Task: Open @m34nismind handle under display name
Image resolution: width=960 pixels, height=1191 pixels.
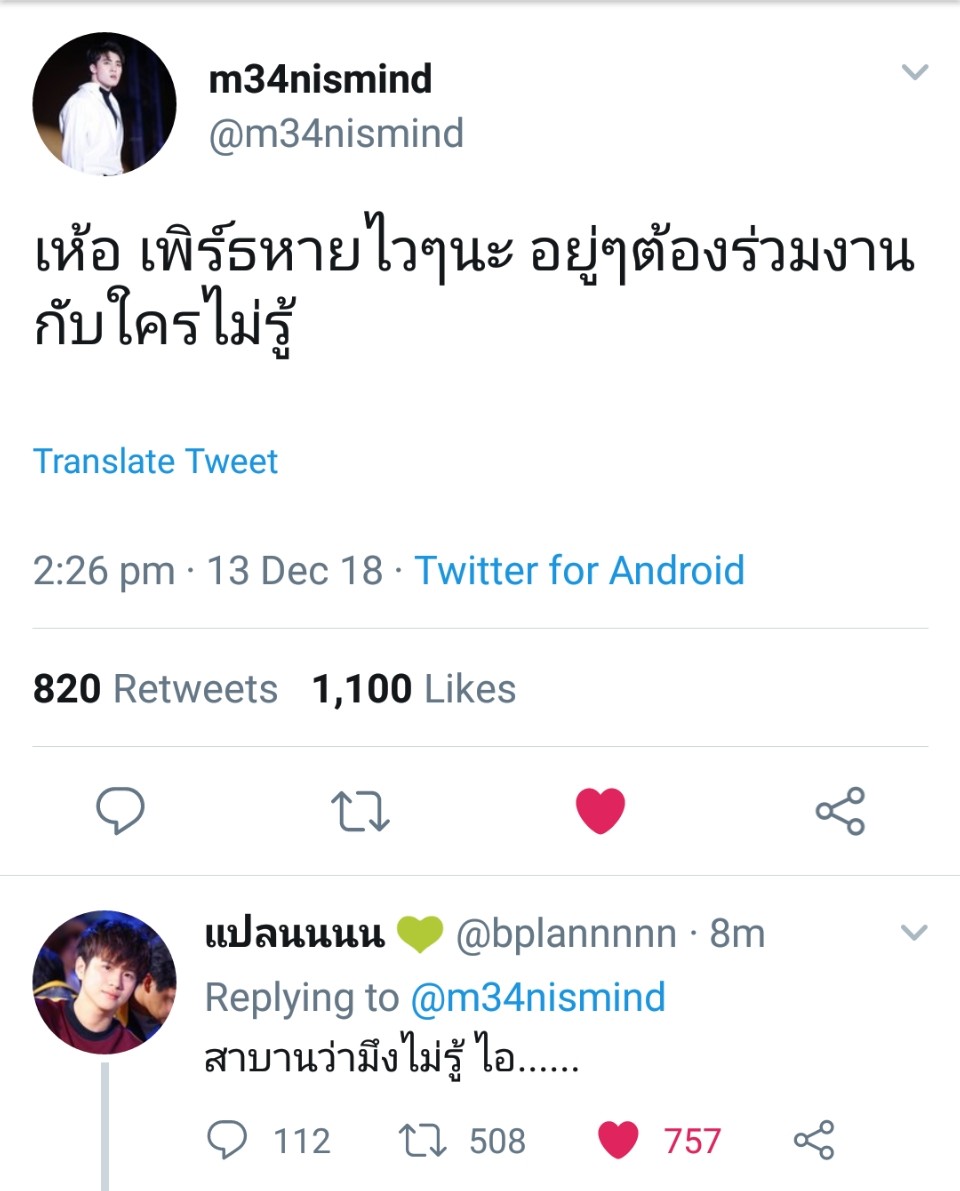Action: click(x=336, y=133)
